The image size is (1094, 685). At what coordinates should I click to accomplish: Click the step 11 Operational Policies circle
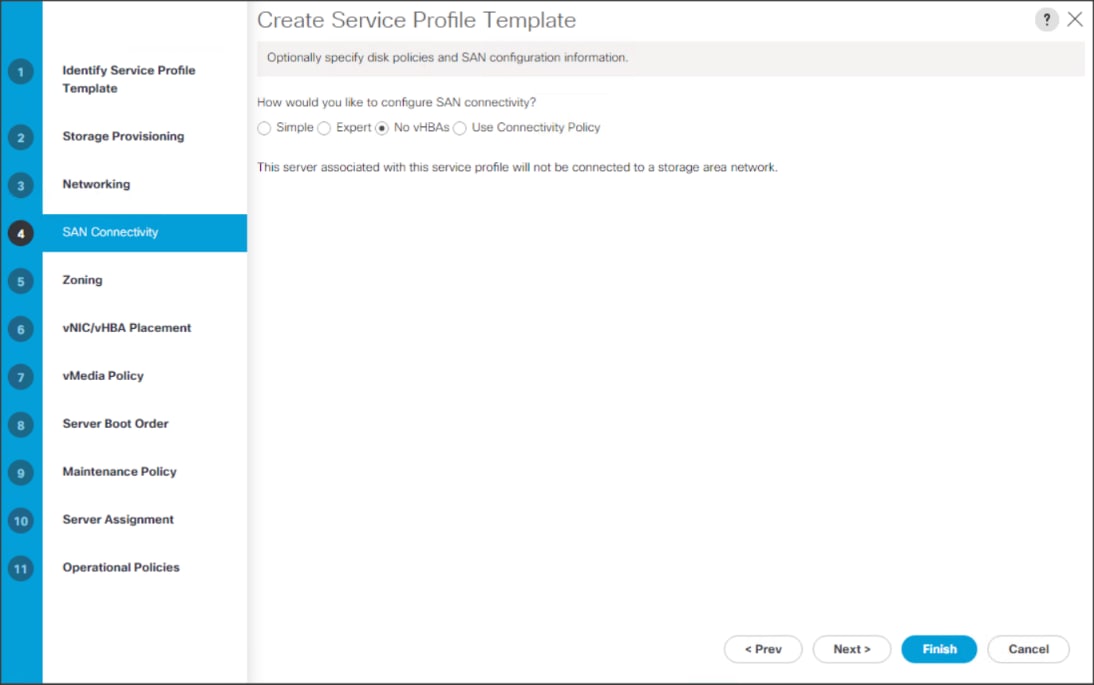(x=21, y=569)
